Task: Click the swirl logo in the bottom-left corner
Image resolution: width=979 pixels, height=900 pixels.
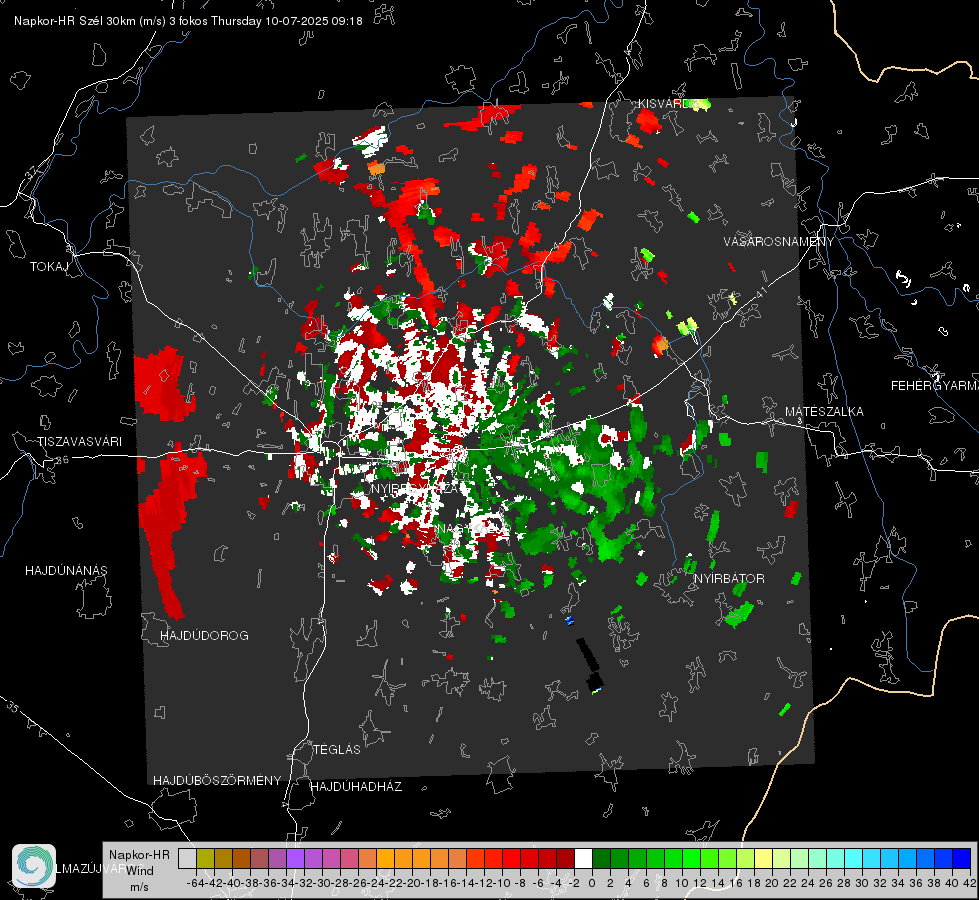Action: (x=34, y=866)
